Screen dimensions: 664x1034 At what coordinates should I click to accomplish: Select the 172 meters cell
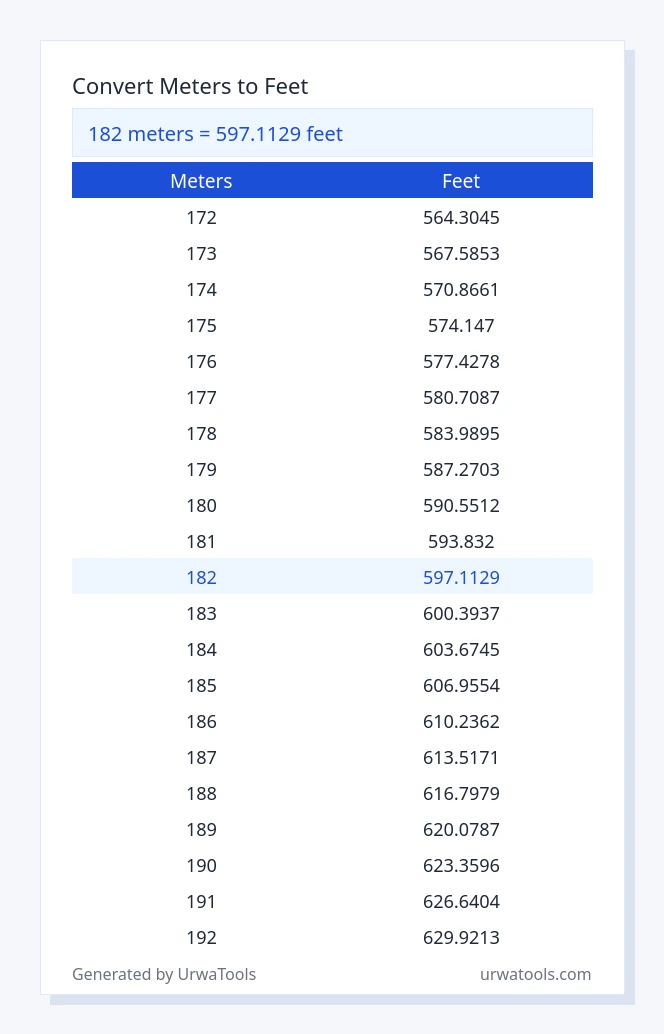pos(201,217)
